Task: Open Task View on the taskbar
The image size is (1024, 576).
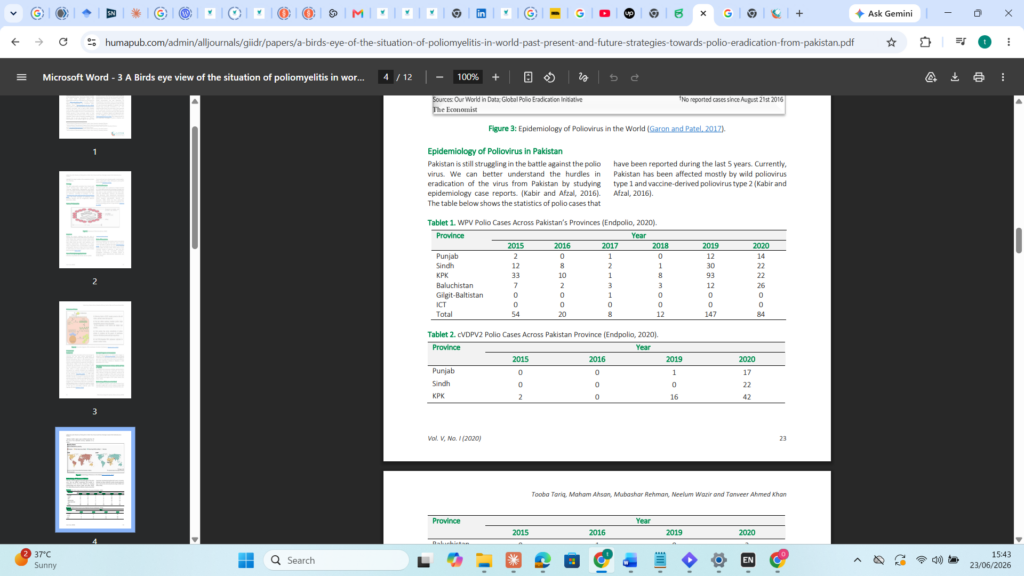Action: coord(424,560)
